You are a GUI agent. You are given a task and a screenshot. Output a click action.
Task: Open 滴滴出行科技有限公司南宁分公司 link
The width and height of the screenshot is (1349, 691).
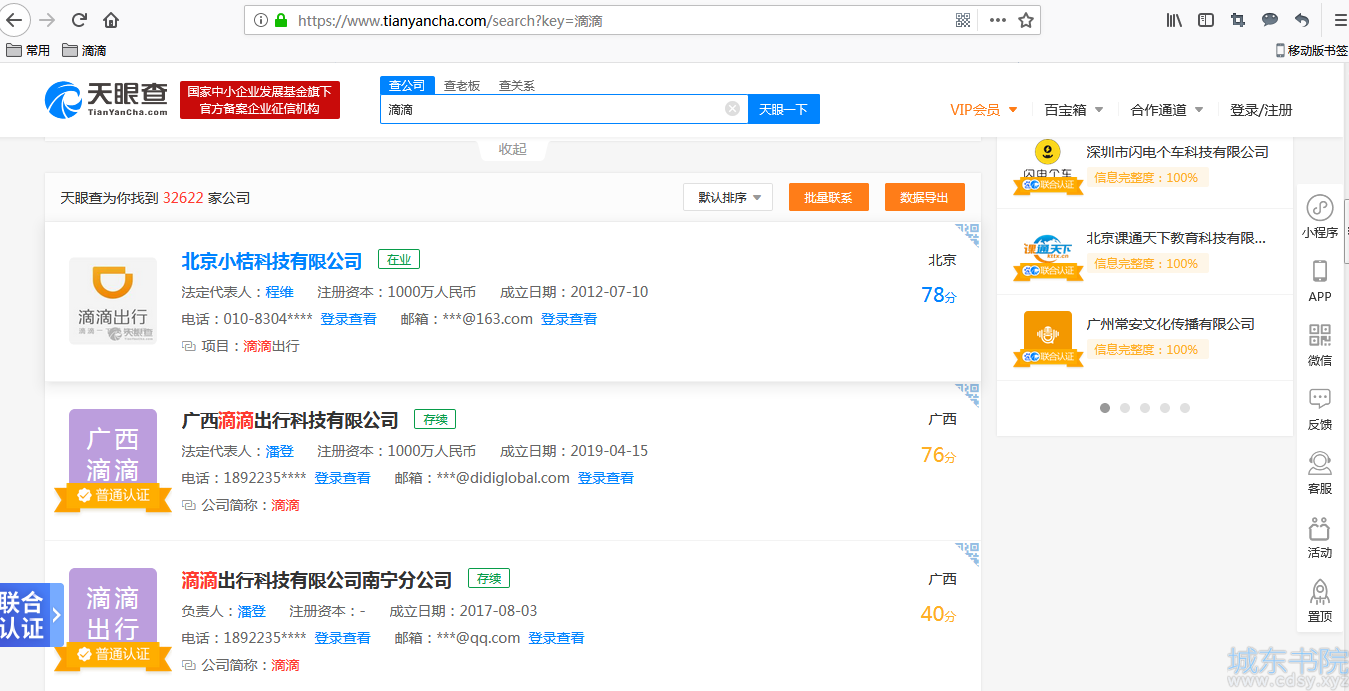pos(317,580)
